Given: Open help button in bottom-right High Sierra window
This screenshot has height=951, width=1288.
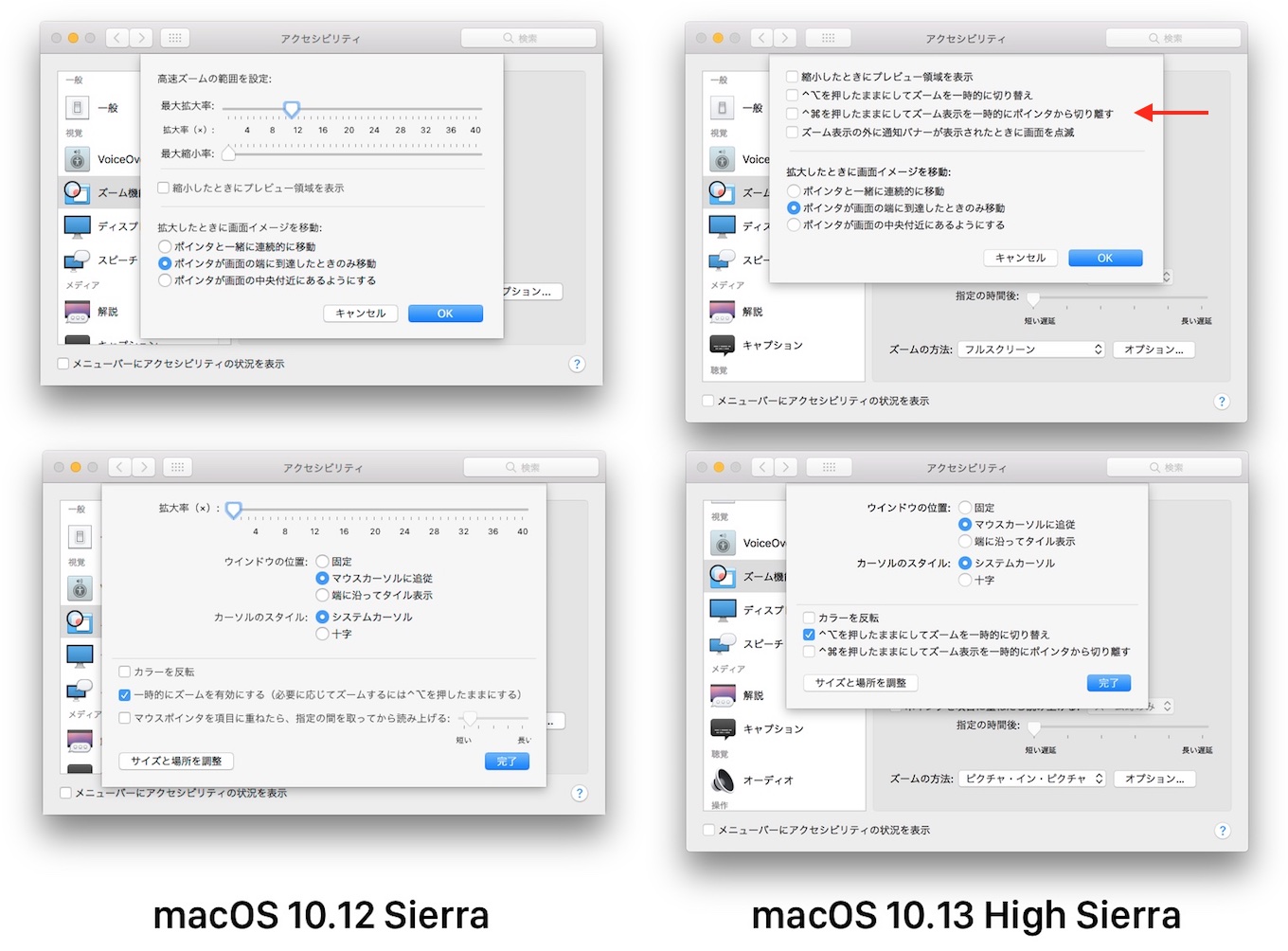Looking at the screenshot, I should pyautogui.click(x=1223, y=831).
